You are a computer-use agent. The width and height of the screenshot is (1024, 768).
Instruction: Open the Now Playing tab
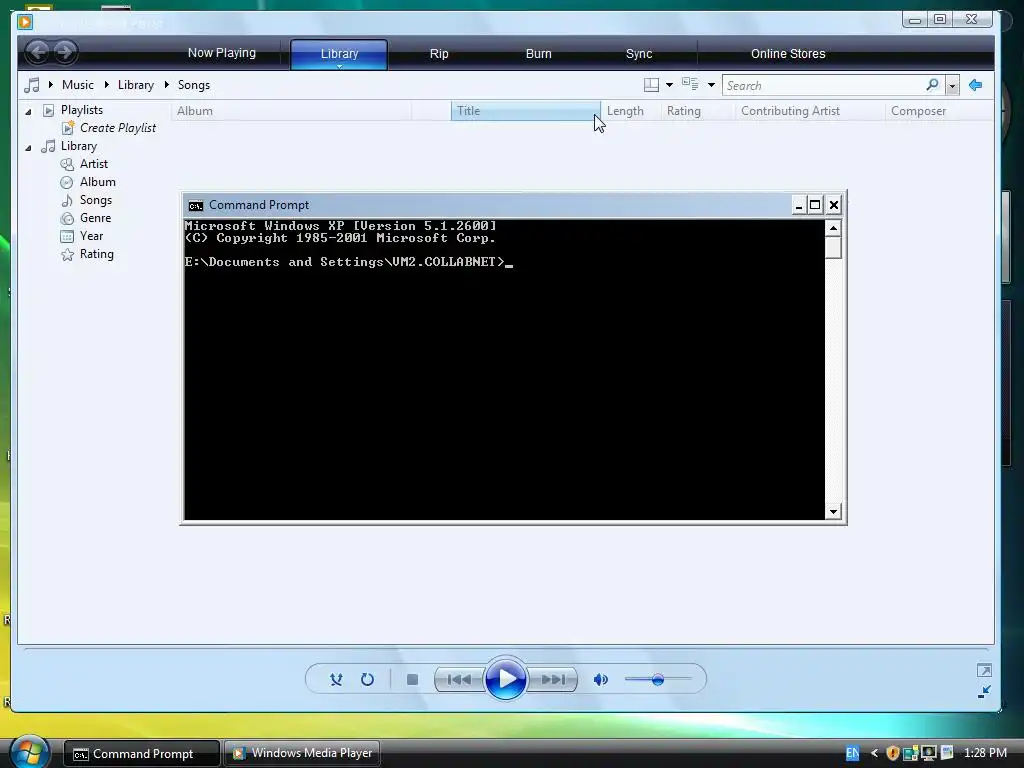coord(221,53)
